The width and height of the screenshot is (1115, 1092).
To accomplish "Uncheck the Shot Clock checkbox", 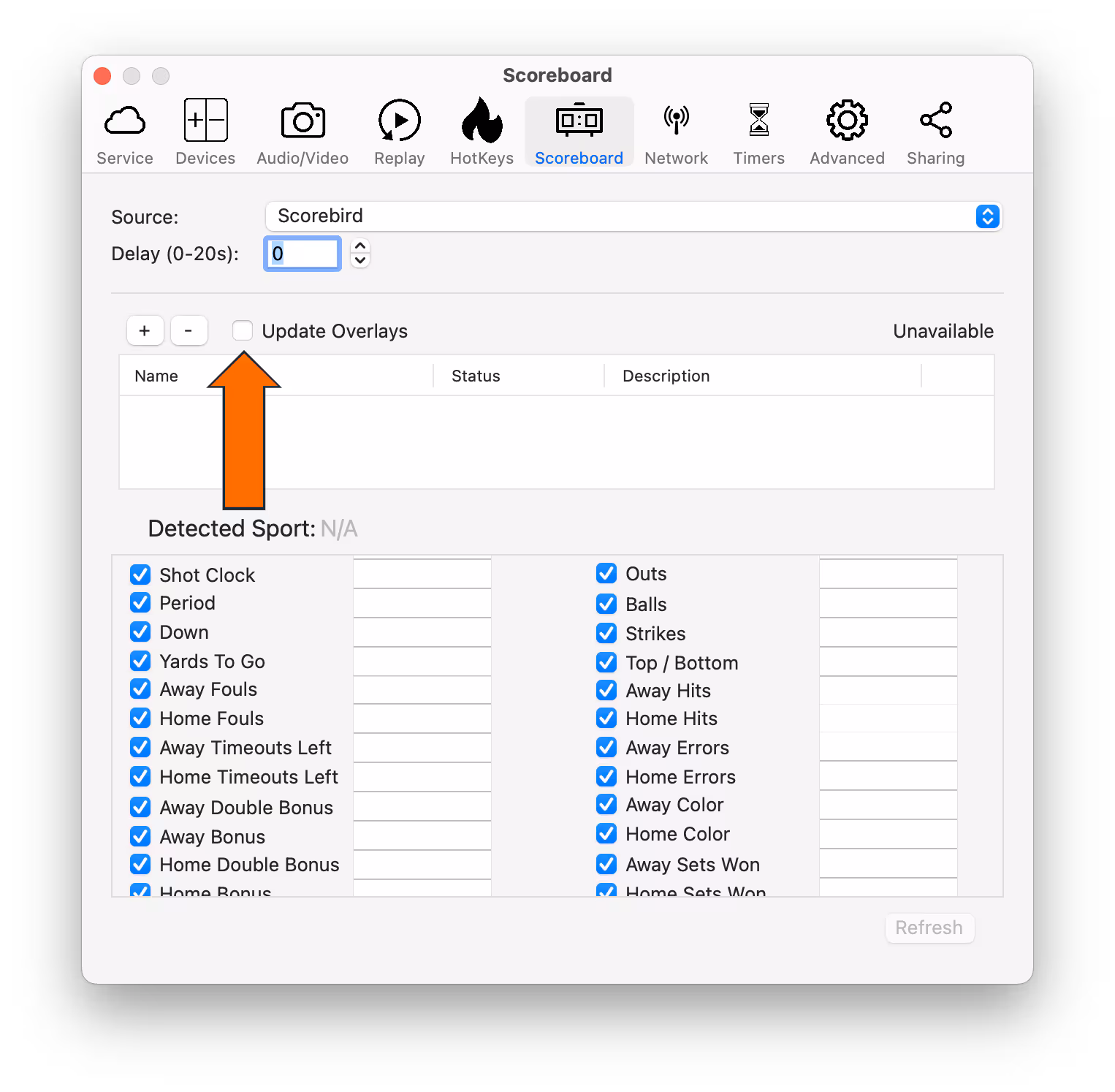I will (140, 575).
